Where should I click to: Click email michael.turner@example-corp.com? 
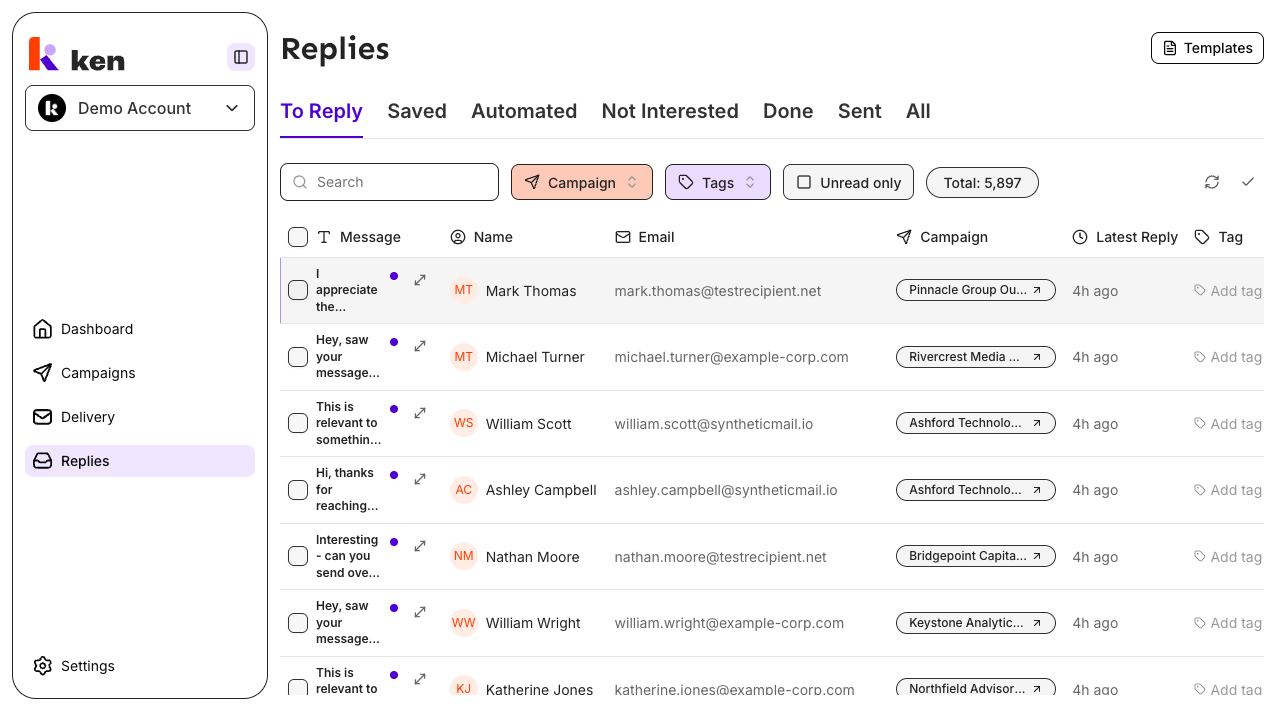pyautogui.click(x=731, y=357)
